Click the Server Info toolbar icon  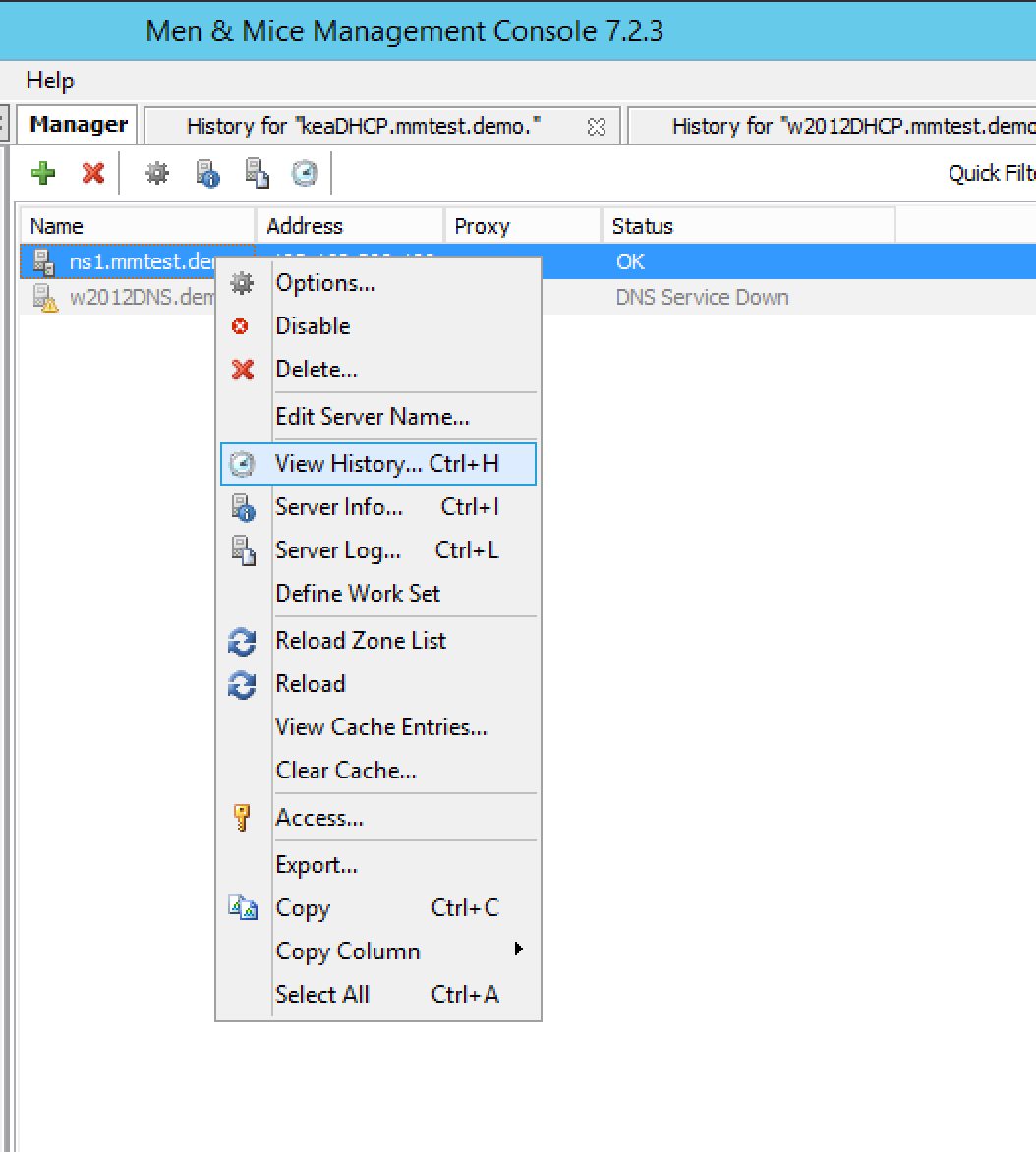(x=207, y=174)
